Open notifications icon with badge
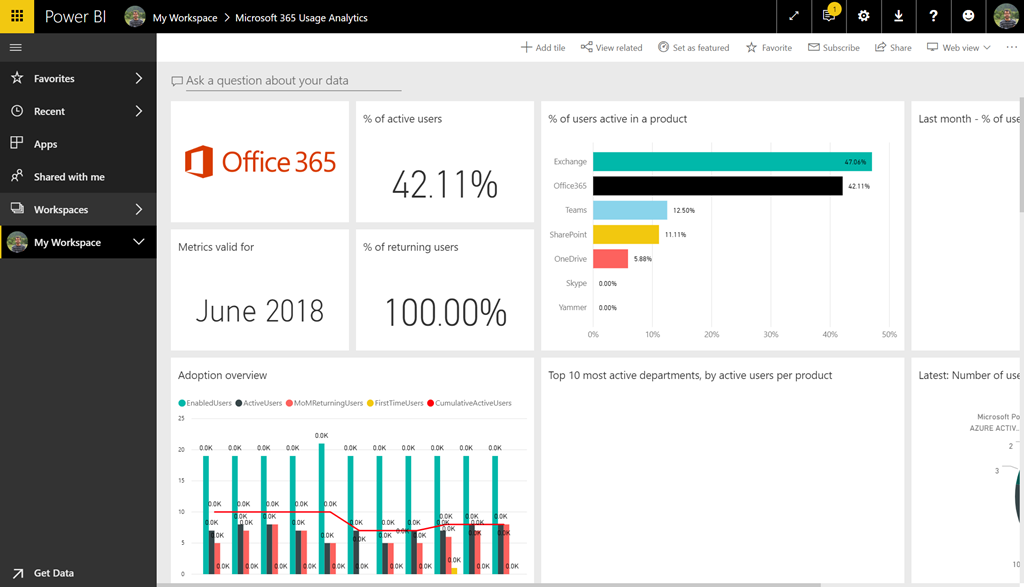1024x587 pixels. [x=829, y=16]
